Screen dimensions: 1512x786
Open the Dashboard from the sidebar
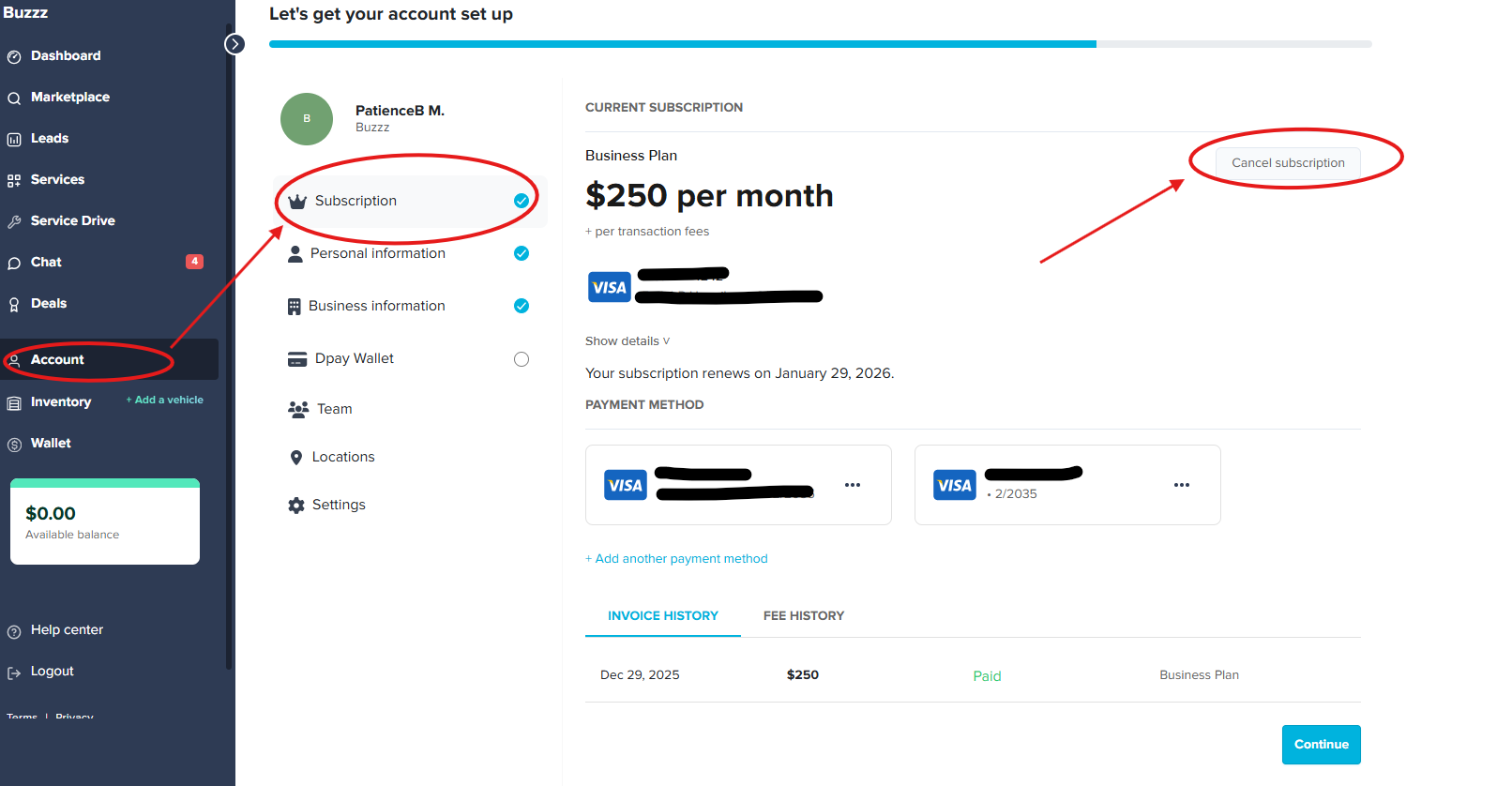click(66, 55)
